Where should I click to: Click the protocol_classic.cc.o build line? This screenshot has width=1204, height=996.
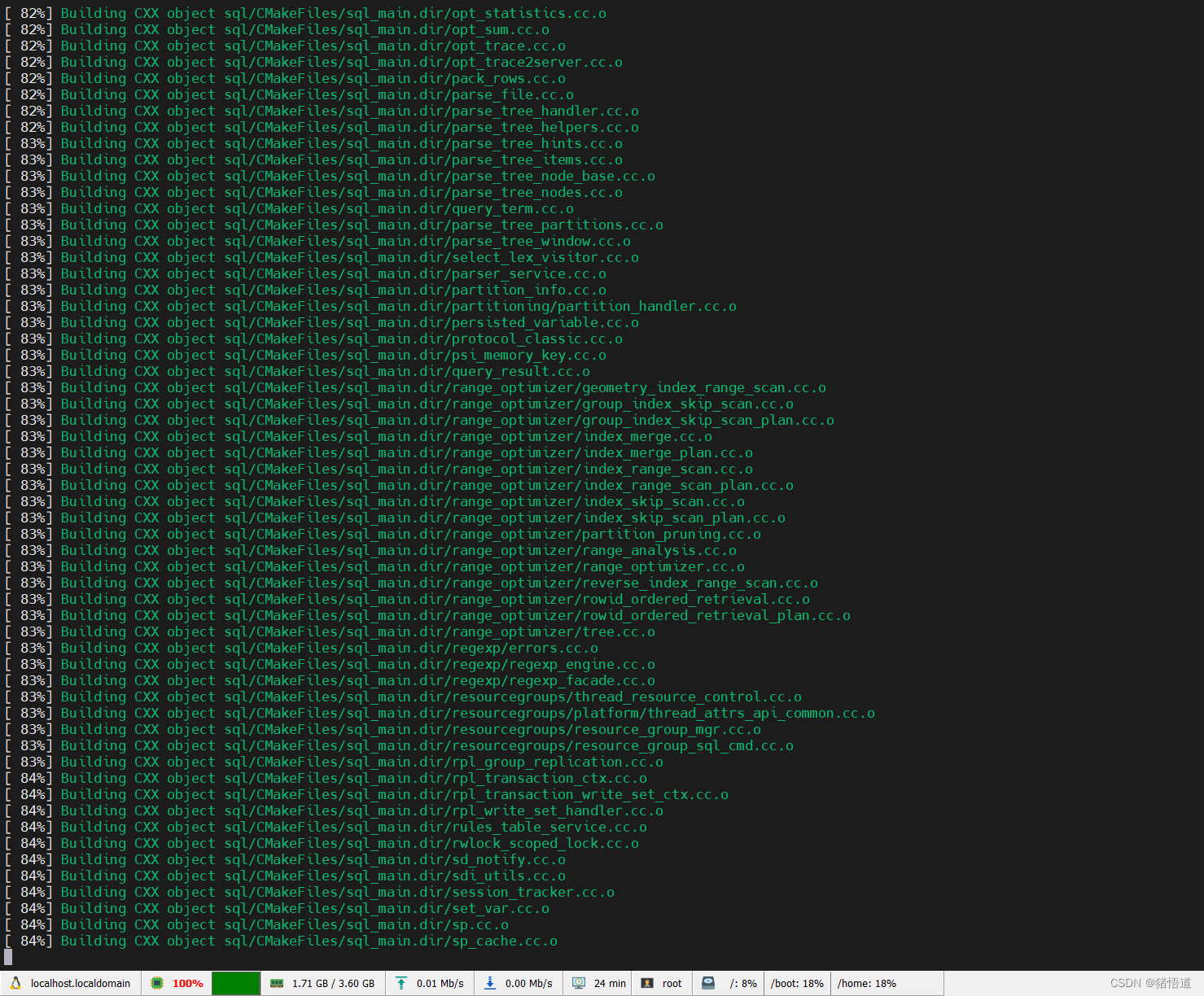point(313,339)
